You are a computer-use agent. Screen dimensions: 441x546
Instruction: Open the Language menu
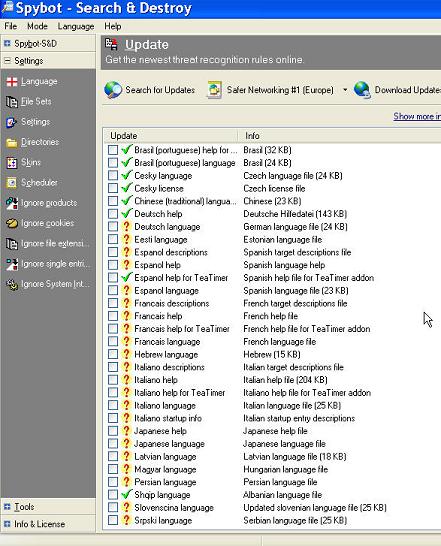tap(76, 26)
